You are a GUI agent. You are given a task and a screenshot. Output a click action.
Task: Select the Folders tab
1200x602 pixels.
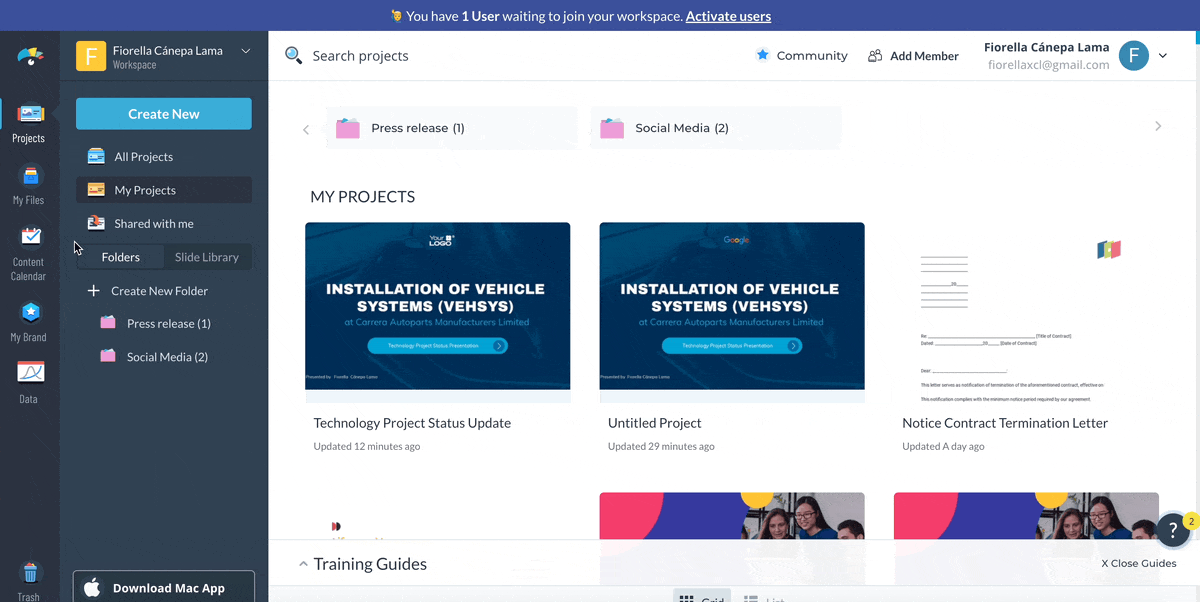120,257
